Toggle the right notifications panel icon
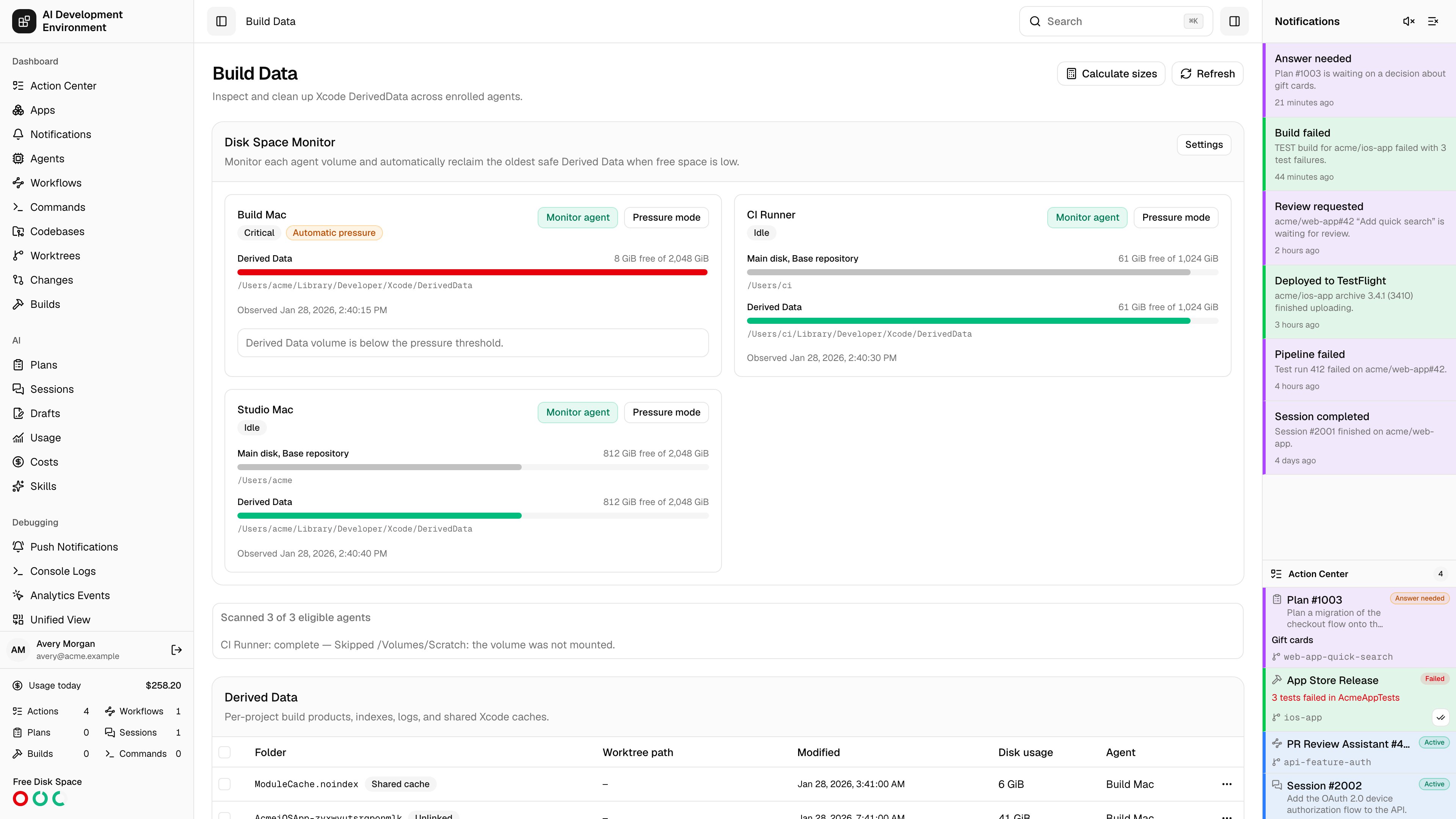This screenshot has height=819, width=1456. (1234, 22)
